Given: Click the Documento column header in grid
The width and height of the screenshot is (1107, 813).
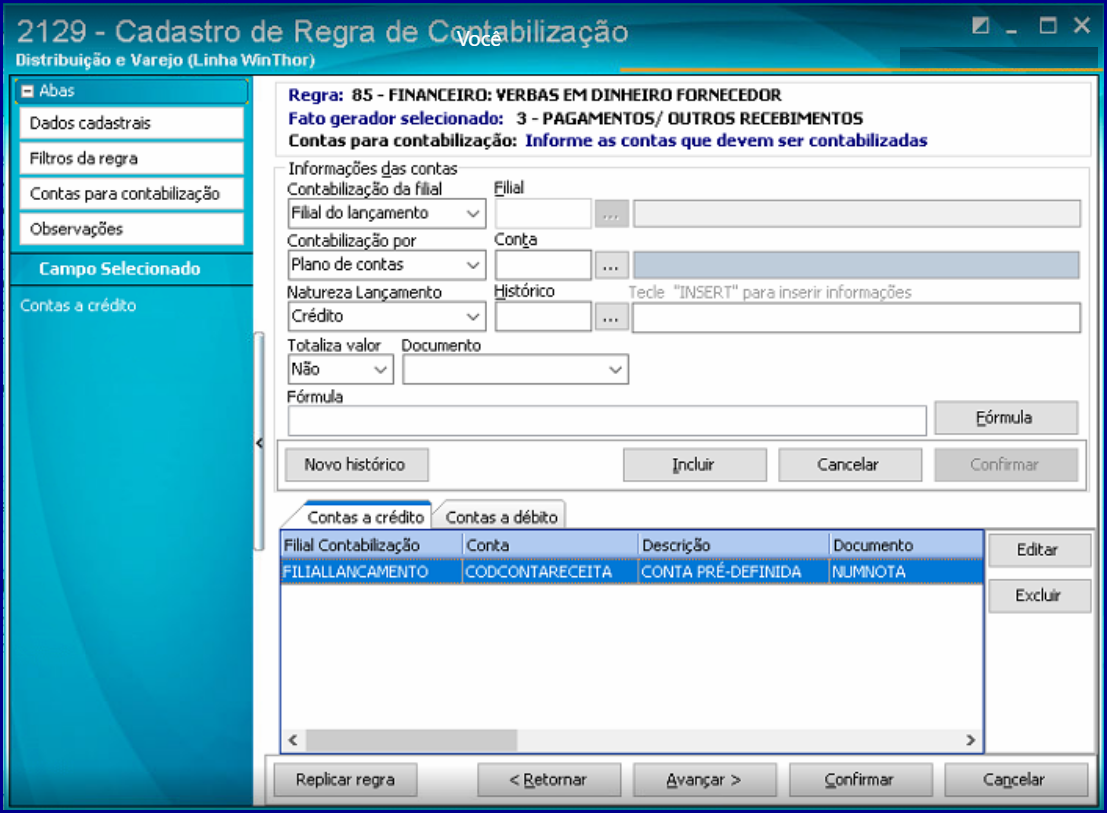Looking at the screenshot, I should [x=906, y=545].
